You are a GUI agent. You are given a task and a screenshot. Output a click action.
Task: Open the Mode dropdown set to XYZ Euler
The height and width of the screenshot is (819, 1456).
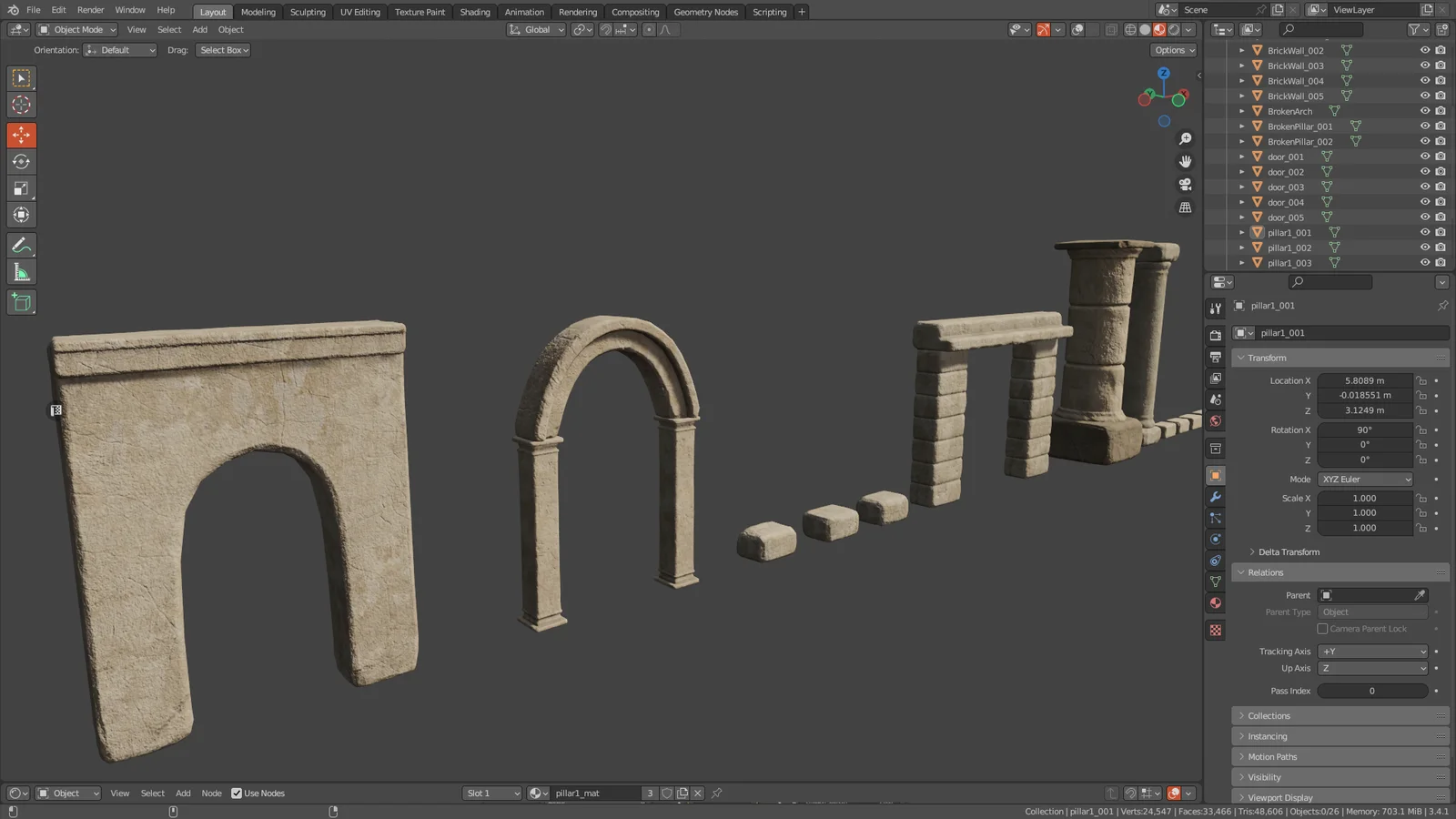1364,479
